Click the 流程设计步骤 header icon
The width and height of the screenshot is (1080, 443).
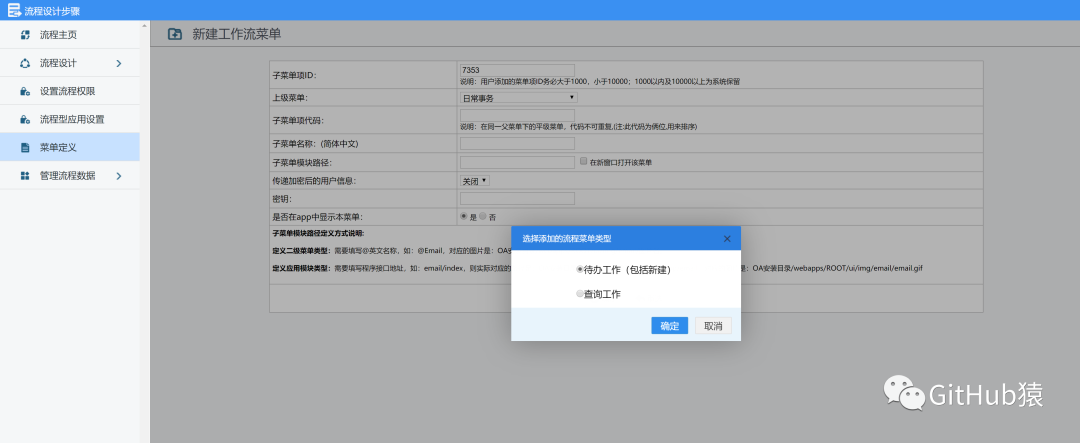click(x=14, y=10)
